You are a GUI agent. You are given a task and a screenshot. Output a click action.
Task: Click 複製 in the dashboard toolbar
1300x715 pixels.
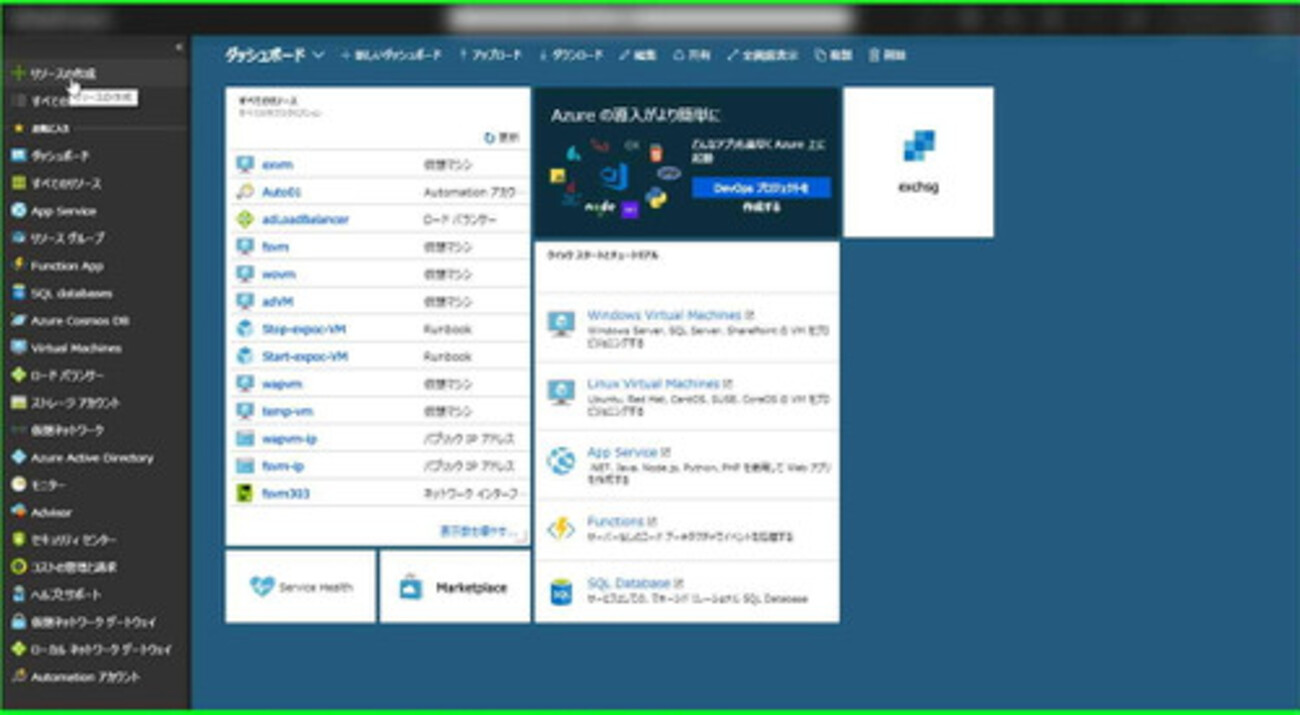[x=834, y=56]
